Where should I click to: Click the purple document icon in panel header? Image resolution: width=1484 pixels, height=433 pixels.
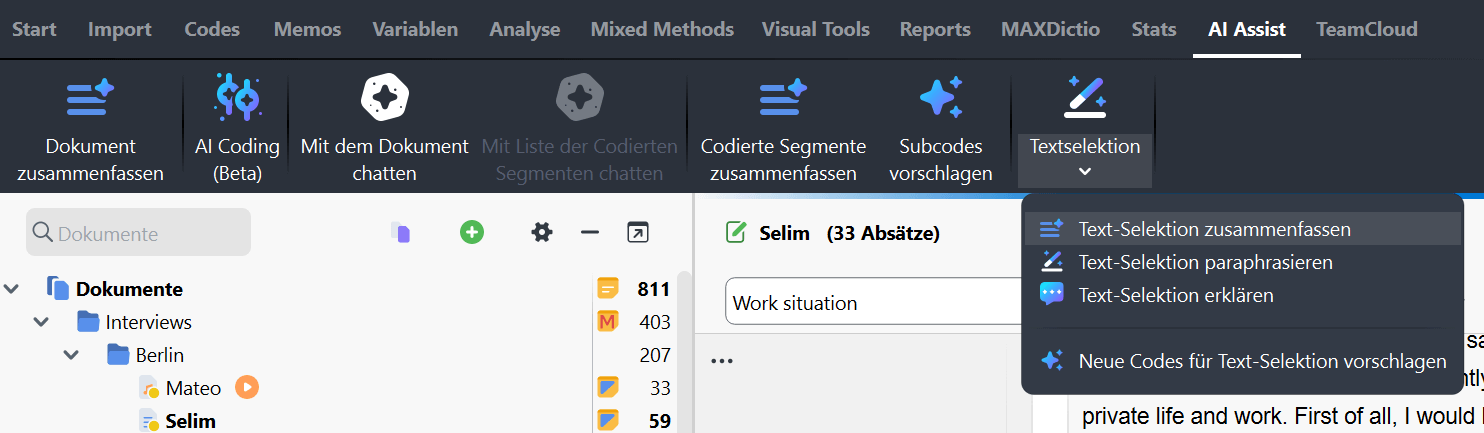point(402,233)
